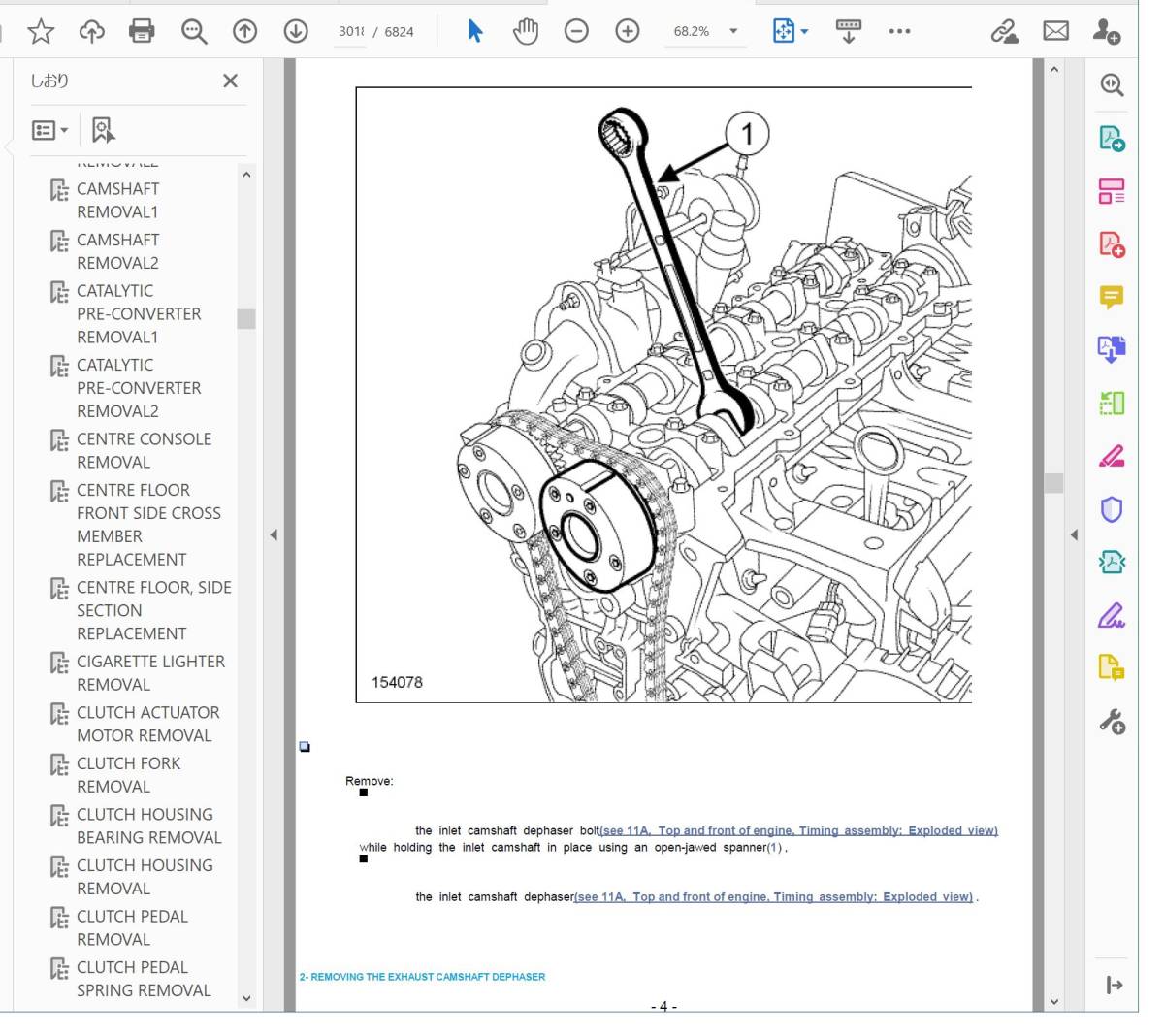The height and width of the screenshot is (1036, 1164).
Task: Click the engine diagram 154078 image
Action: (x=663, y=395)
